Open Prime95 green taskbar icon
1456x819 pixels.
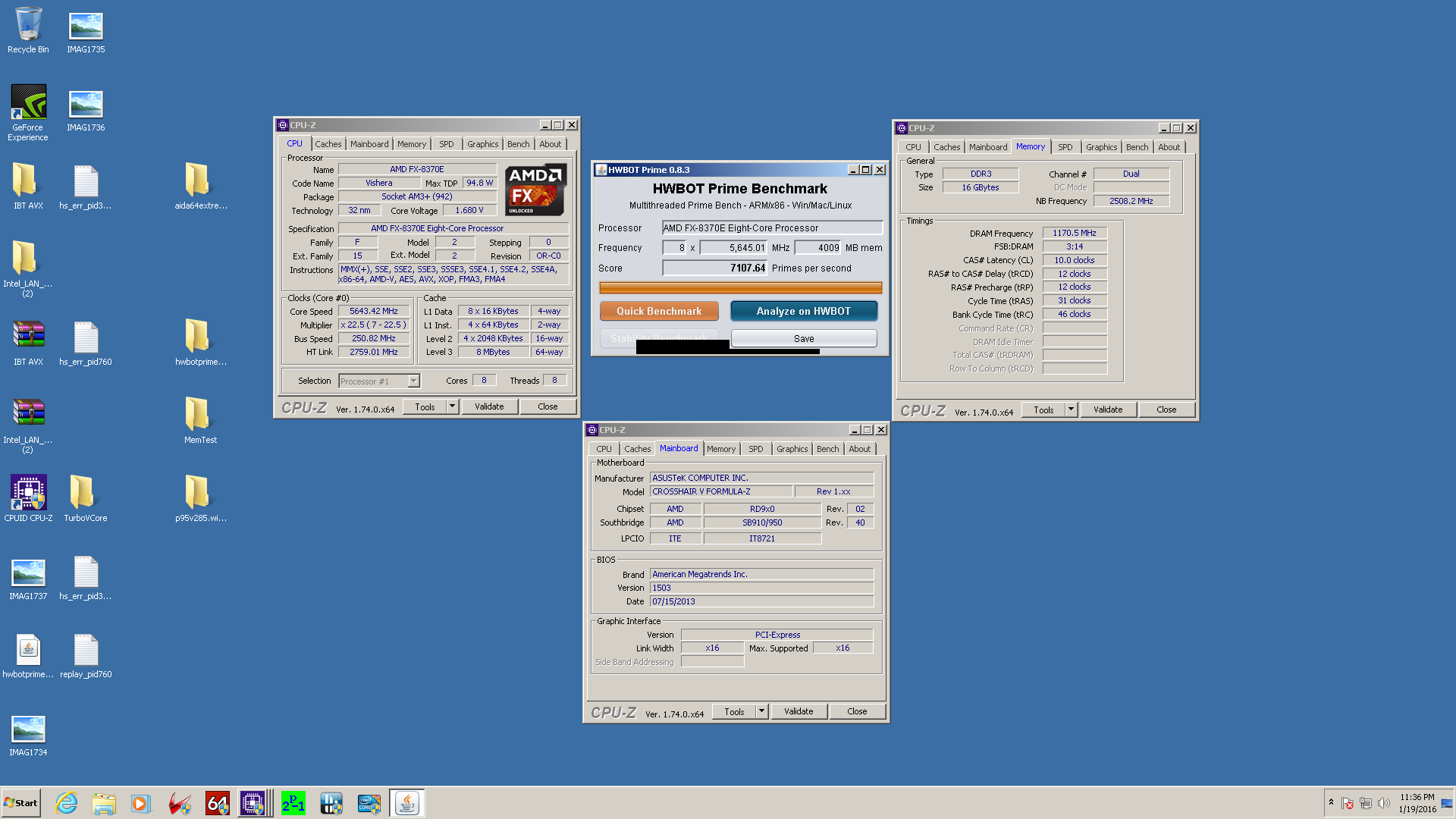coord(293,803)
